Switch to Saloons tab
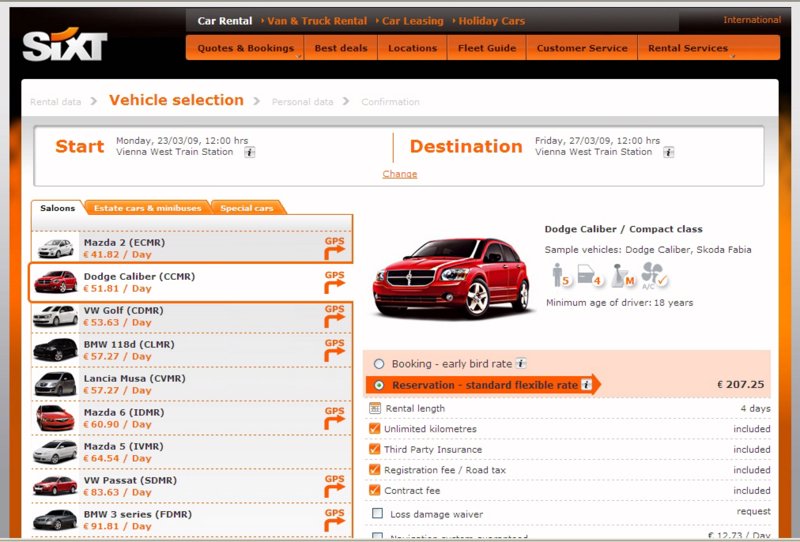The image size is (800, 542). 58,208
